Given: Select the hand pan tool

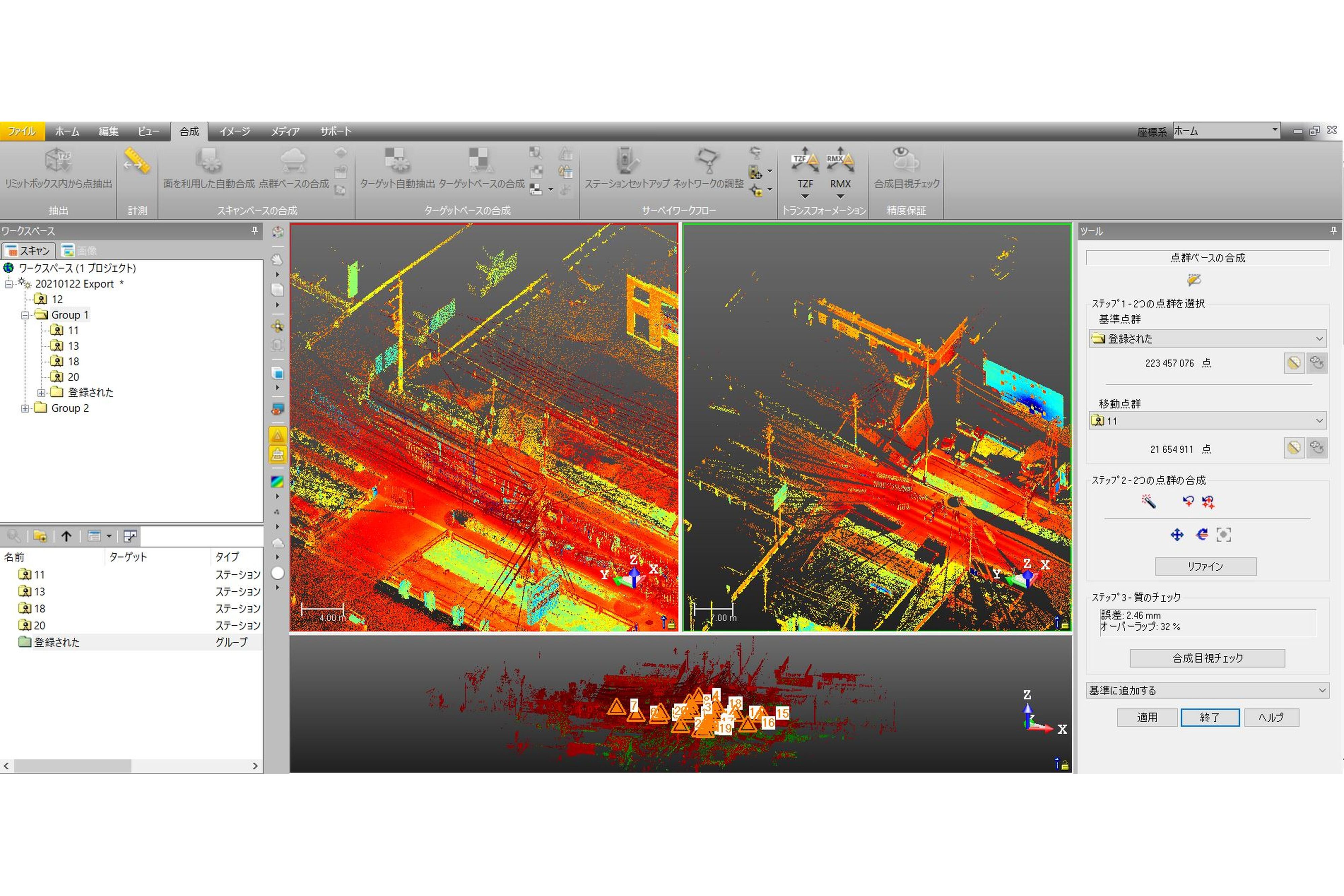Looking at the screenshot, I should 277,260.
